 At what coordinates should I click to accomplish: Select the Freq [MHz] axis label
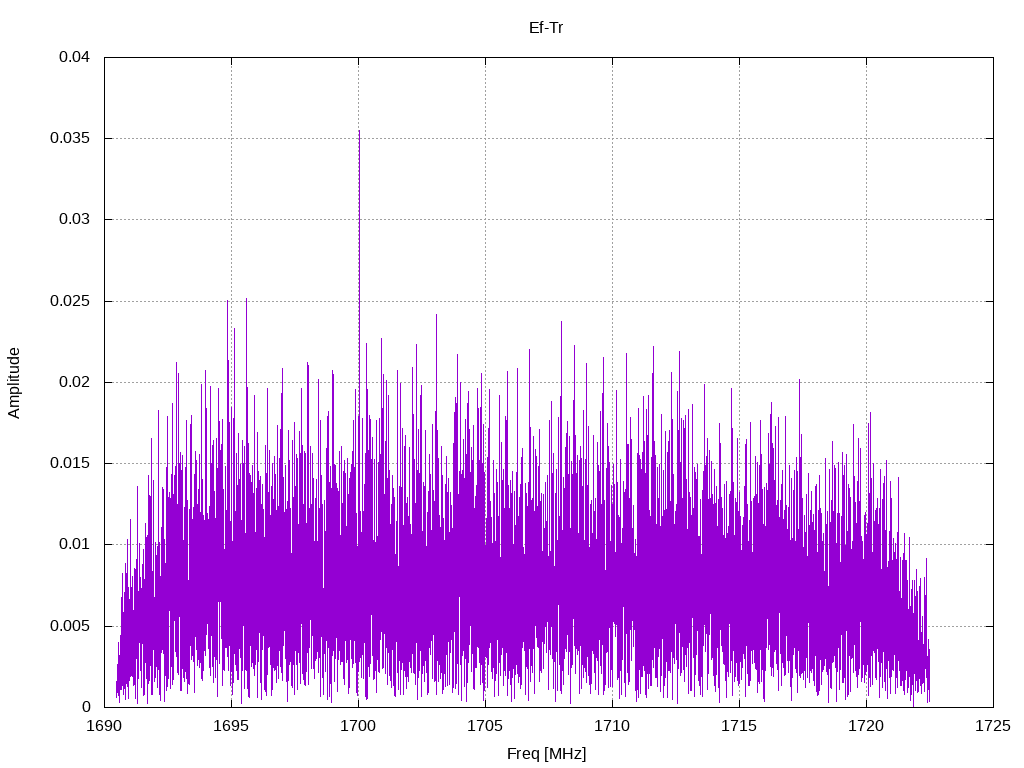click(x=547, y=754)
